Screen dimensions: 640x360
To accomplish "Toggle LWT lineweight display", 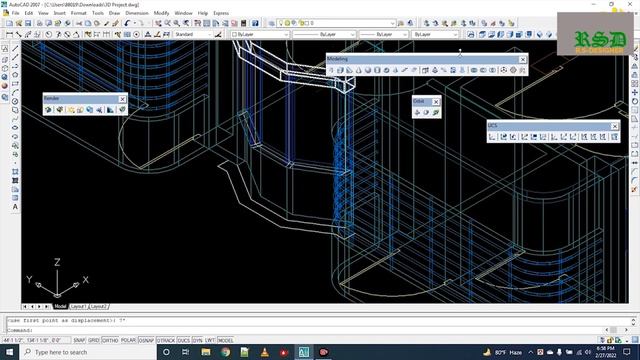I will 210,340.
